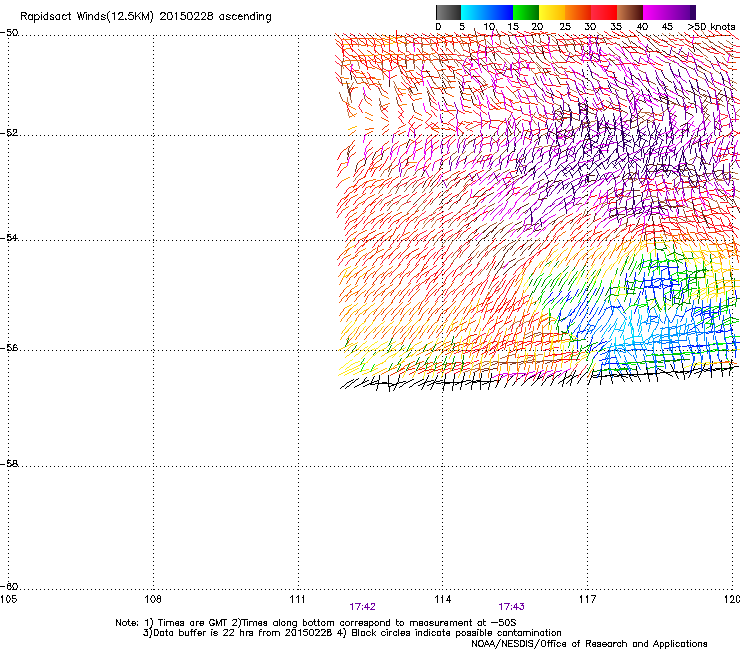Click the yellow 20-25 knots color segment

coord(552,12)
